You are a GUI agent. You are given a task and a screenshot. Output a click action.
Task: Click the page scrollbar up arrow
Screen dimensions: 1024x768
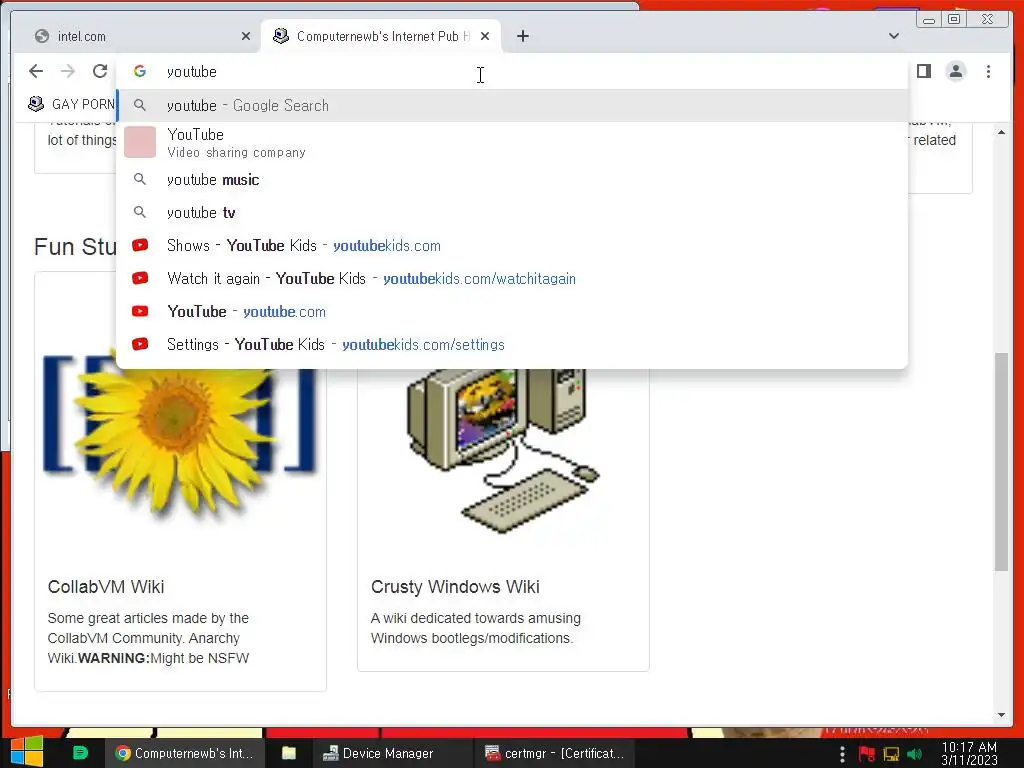[x=1001, y=132]
